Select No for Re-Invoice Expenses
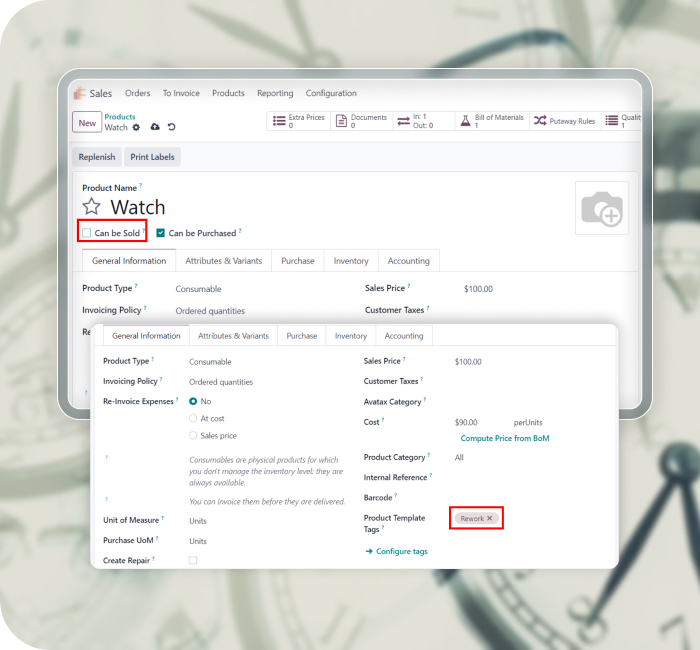This screenshot has height=650, width=700. click(193, 401)
